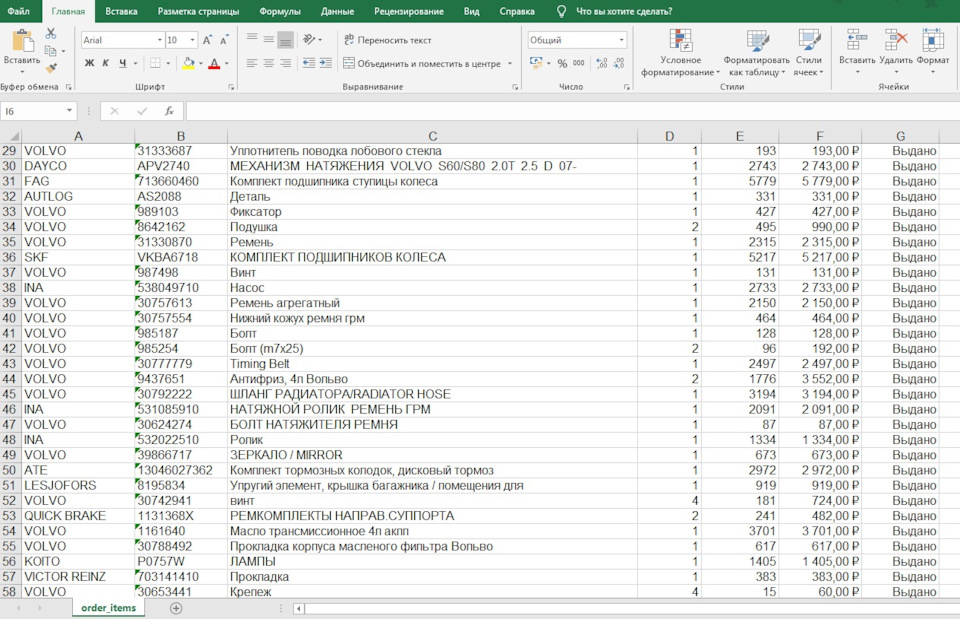Decrease indent icon
The height and width of the screenshot is (619, 960).
pos(309,63)
